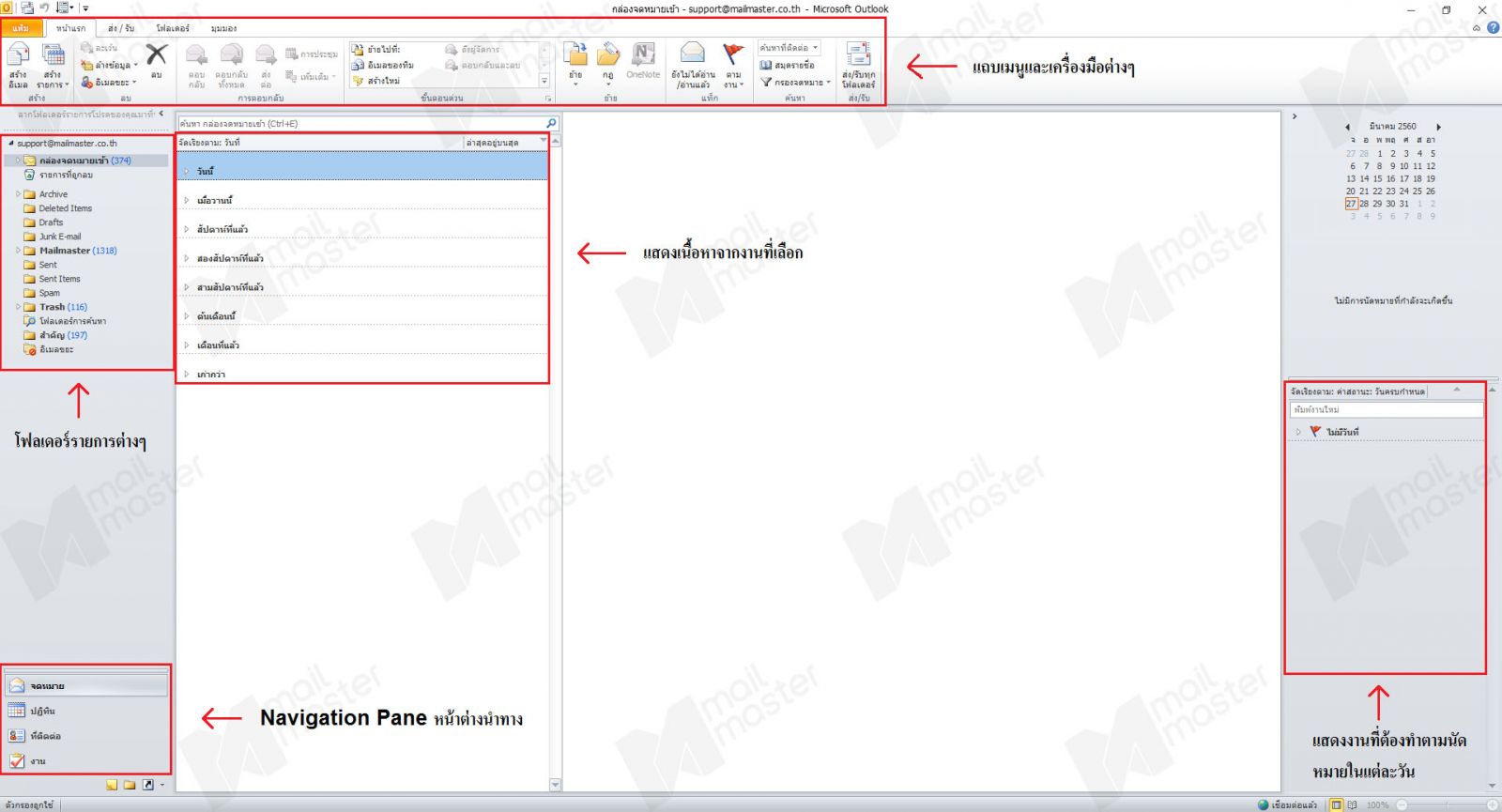Image resolution: width=1502 pixels, height=812 pixels.
Task: Click the Unread/Read envelope icon
Action: click(693, 54)
